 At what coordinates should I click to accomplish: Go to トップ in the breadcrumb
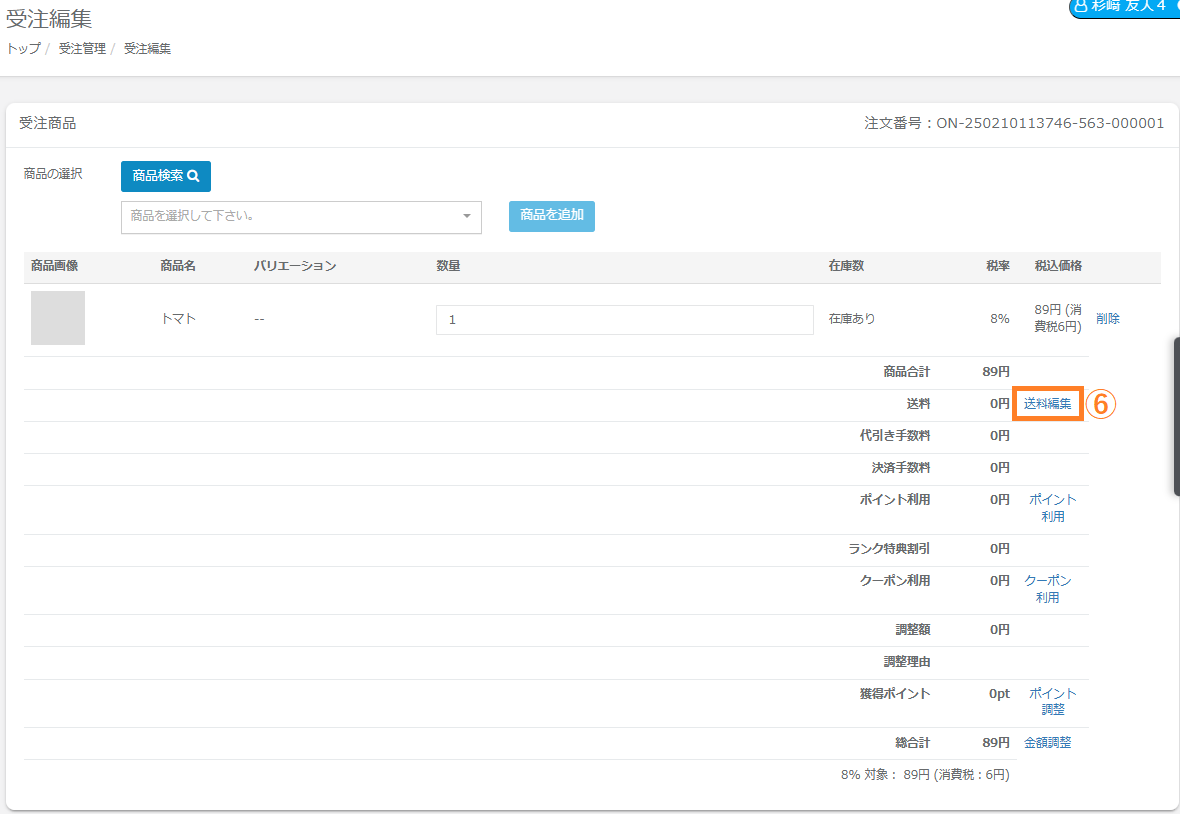[x=23, y=48]
